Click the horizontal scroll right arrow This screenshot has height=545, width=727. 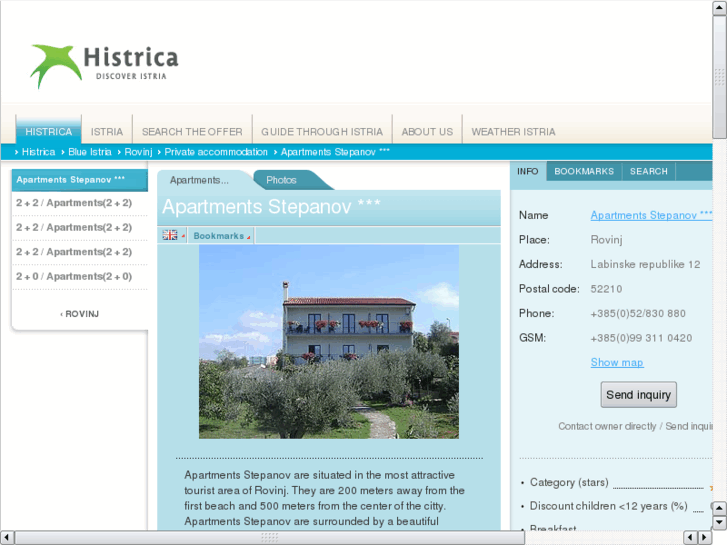[705, 538]
